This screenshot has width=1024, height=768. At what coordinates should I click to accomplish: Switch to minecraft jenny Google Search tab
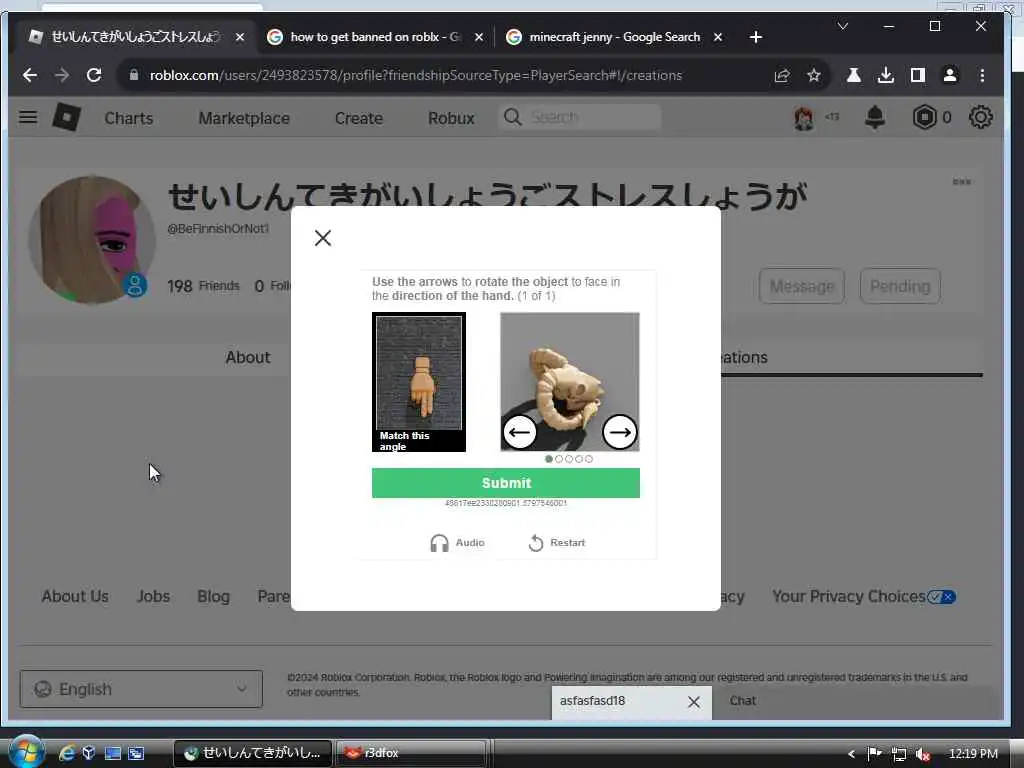tap(614, 37)
